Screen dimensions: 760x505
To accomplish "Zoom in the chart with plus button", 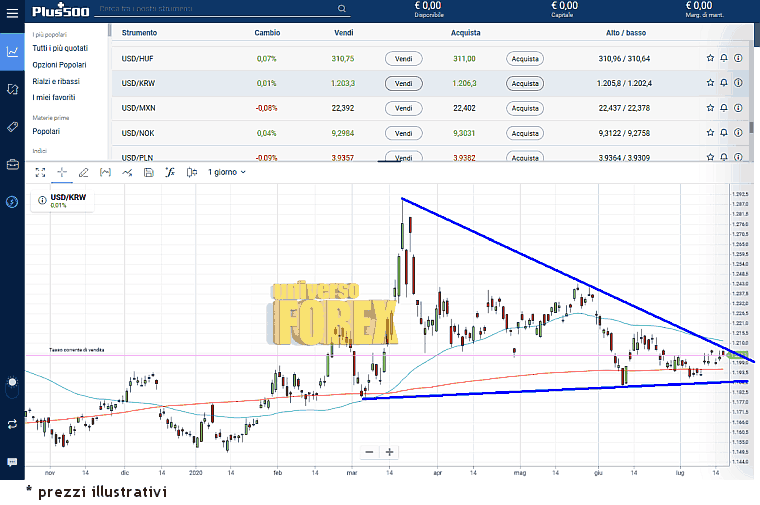I will point(390,452).
